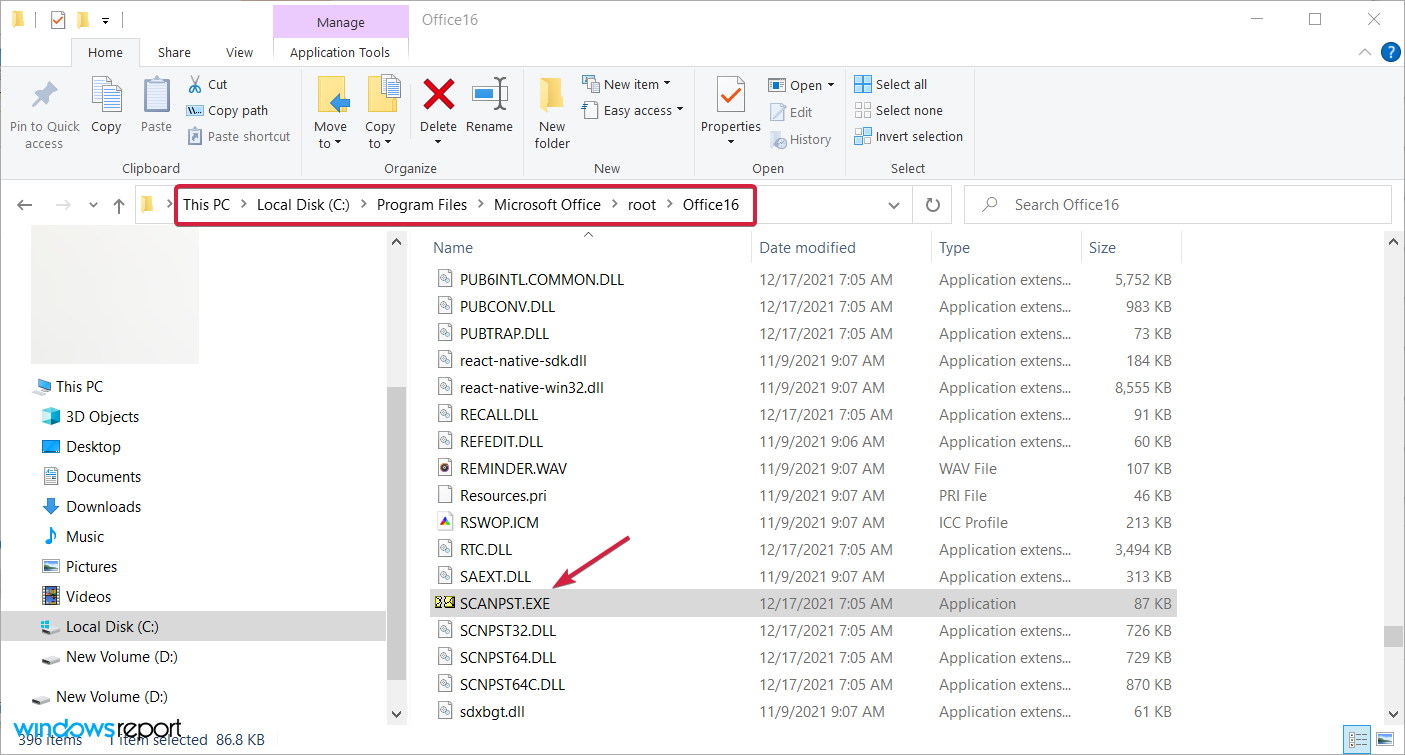Viewport: 1405px width, 755px height.
Task: Click the Paste clipboard icon
Action: [x=156, y=95]
